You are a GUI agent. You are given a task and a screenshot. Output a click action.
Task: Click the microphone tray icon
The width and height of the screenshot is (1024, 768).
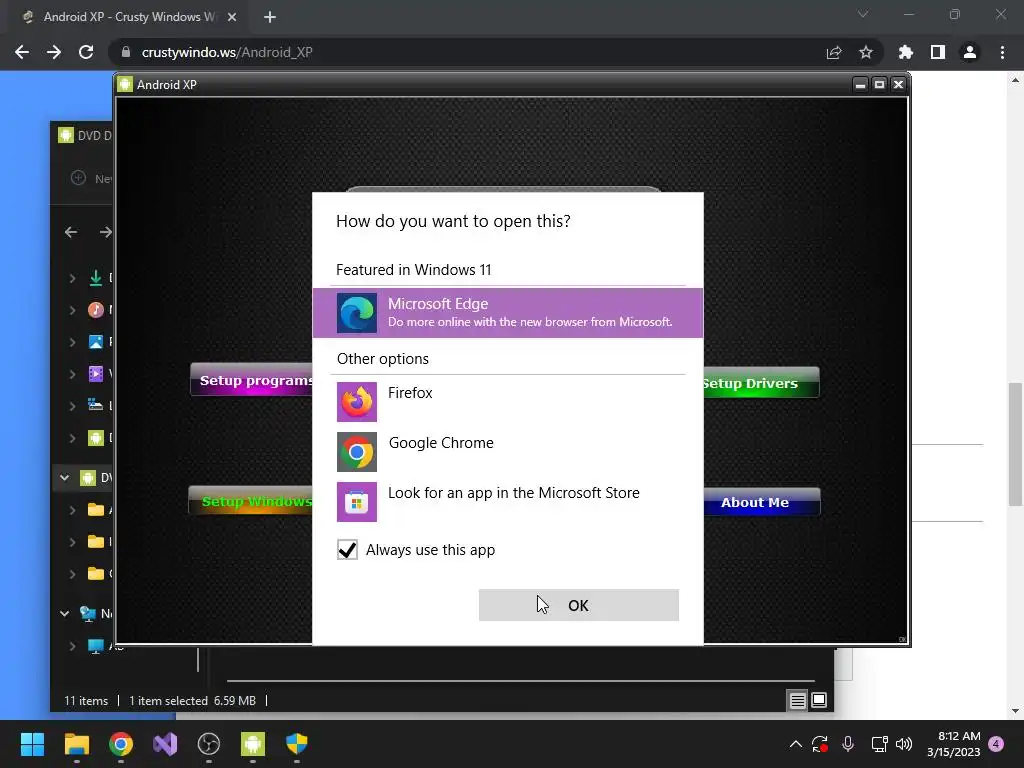pyautogui.click(x=848, y=744)
